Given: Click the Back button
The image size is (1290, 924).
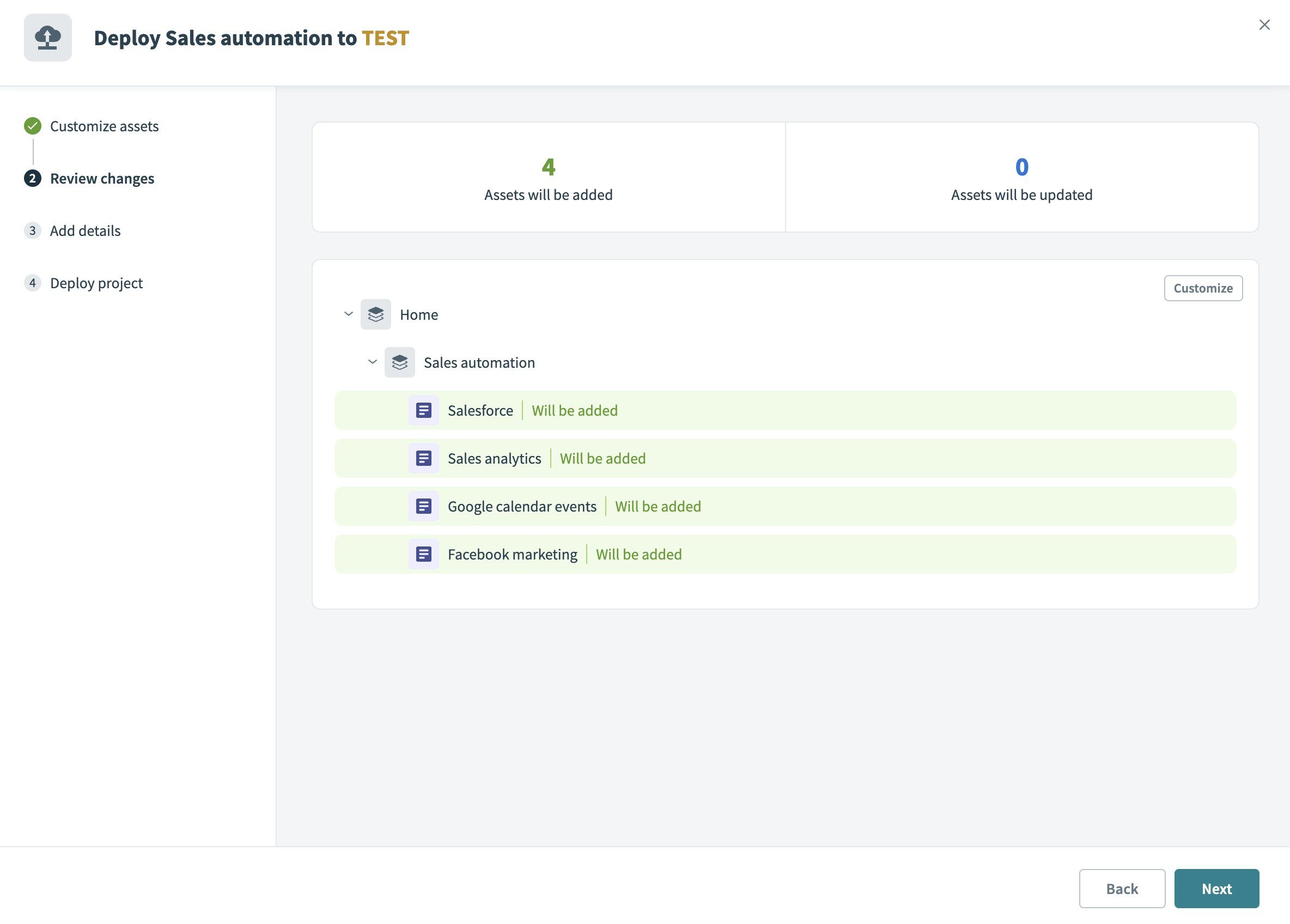Looking at the screenshot, I should click(x=1122, y=888).
